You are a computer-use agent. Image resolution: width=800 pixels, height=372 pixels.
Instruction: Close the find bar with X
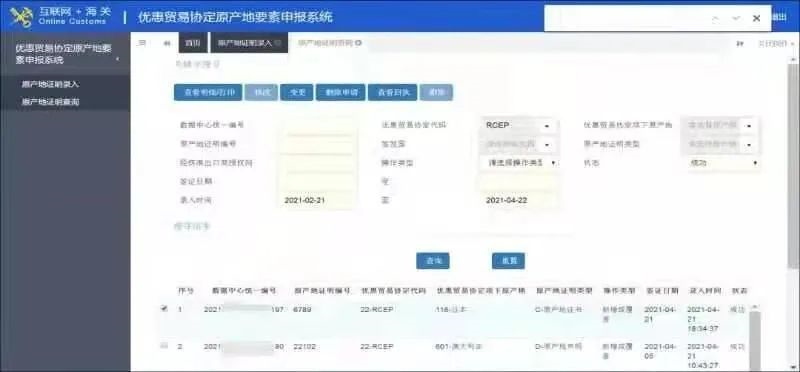click(757, 18)
